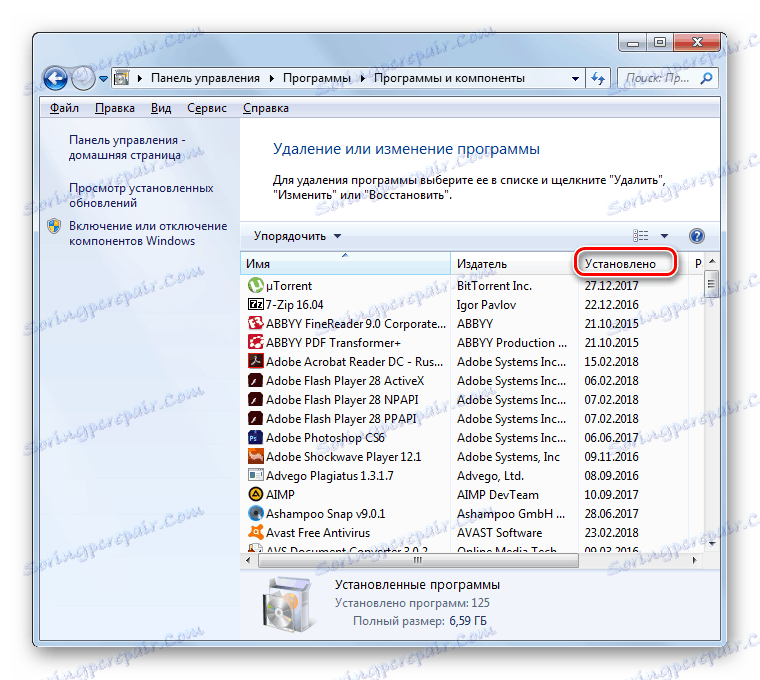Click the ABBYY FineReader 9.0 icon
The image size is (760, 680).
(255, 323)
